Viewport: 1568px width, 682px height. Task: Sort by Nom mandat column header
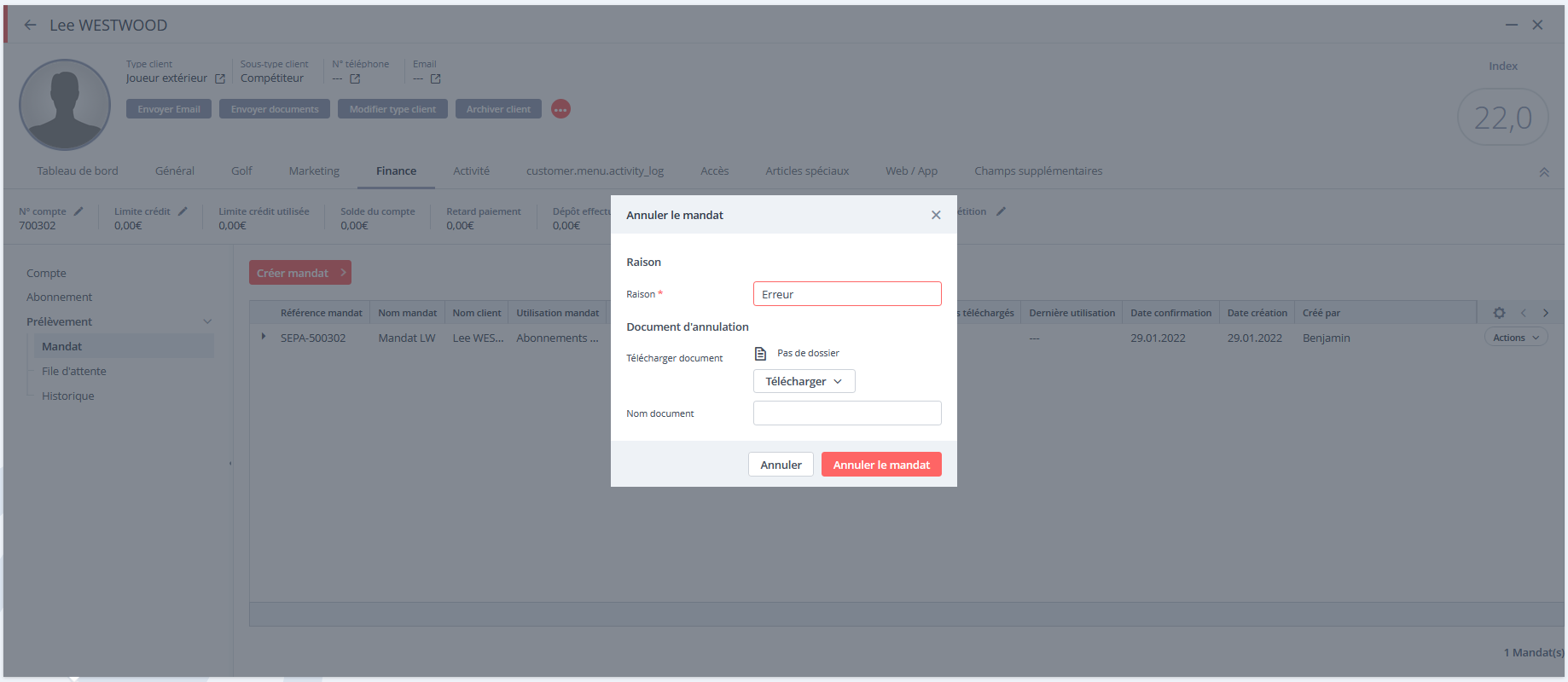[407, 313]
